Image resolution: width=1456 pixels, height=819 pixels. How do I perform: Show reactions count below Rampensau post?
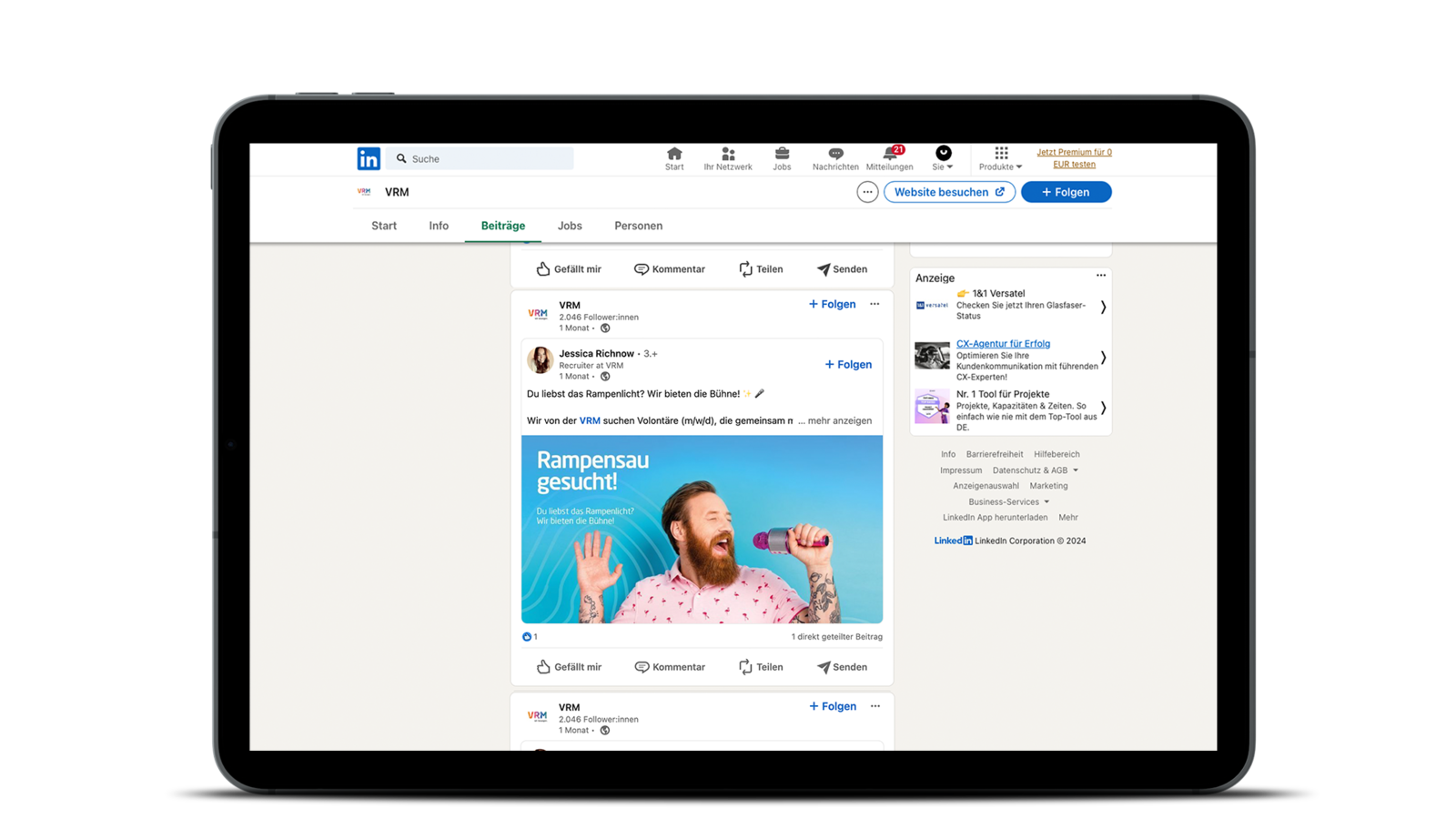[530, 637]
